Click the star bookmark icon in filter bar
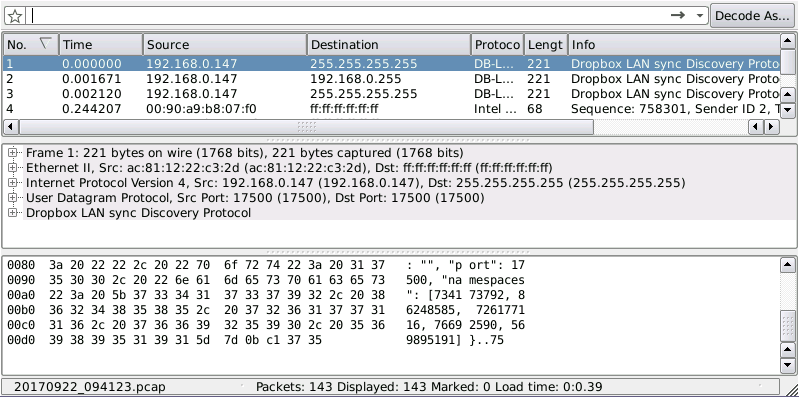 point(15,16)
